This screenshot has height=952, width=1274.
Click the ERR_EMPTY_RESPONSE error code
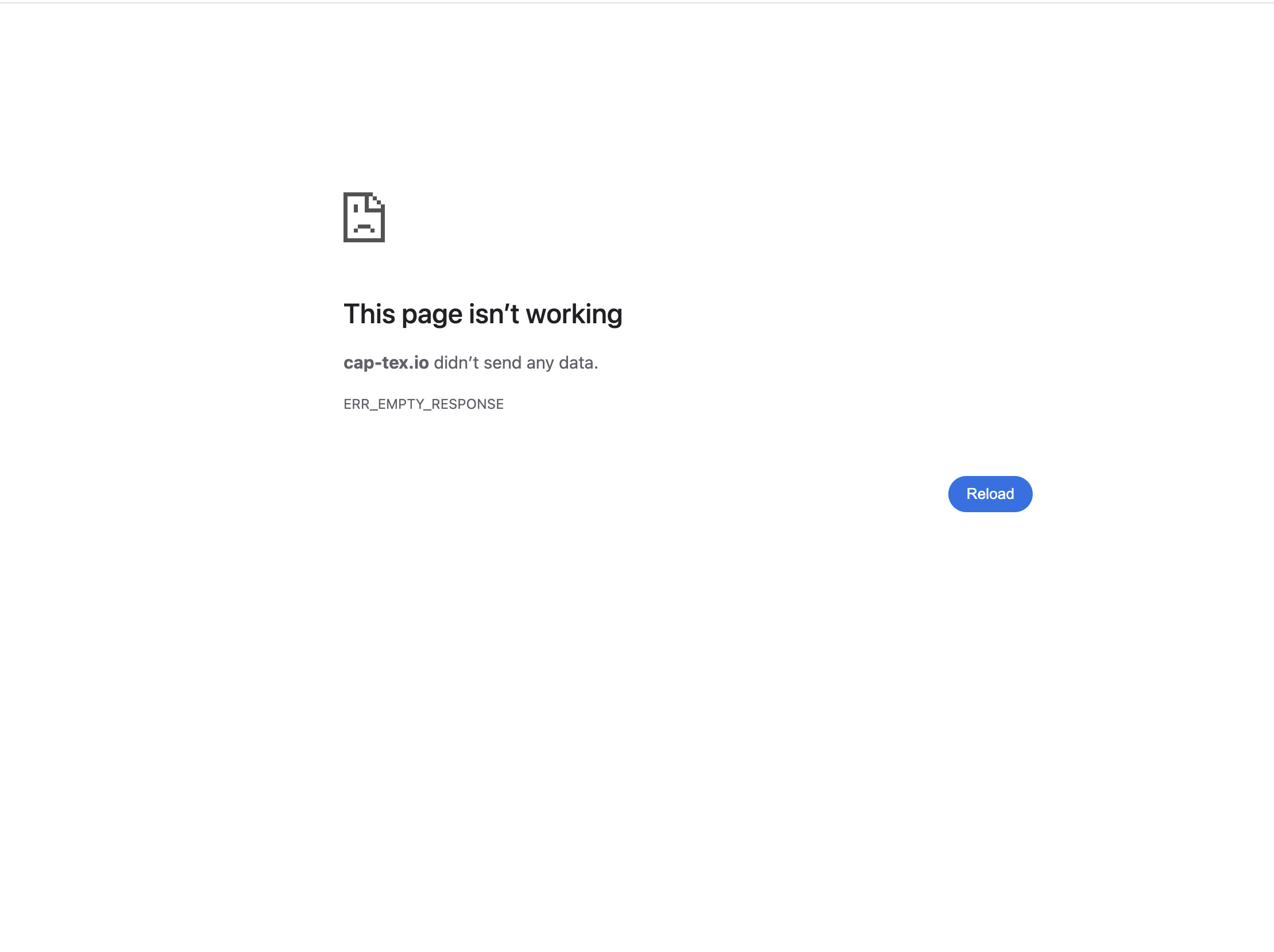point(423,404)
